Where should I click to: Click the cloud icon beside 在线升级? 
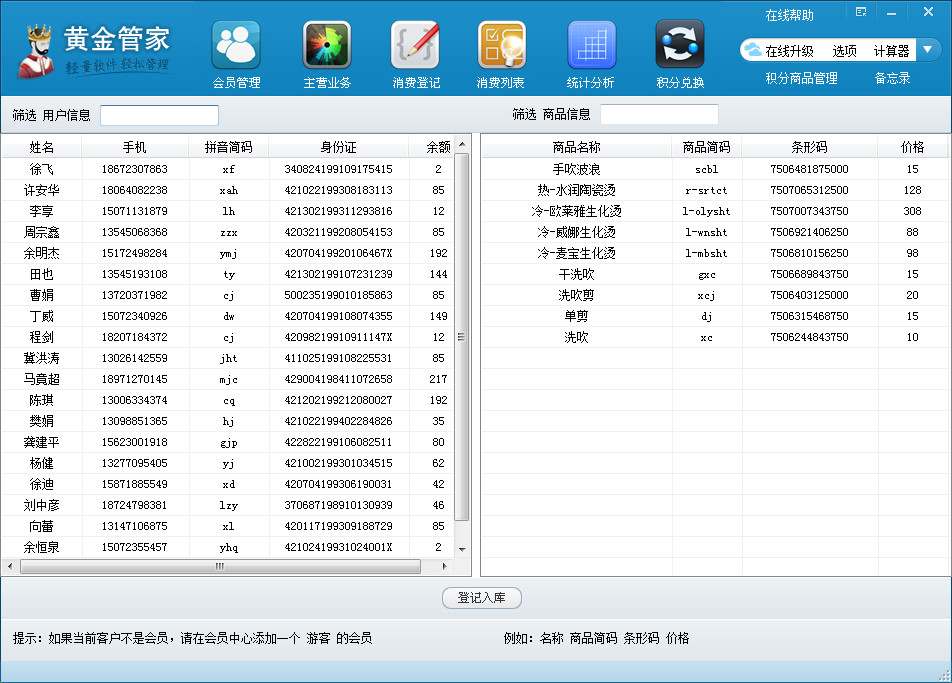[753, 50]
